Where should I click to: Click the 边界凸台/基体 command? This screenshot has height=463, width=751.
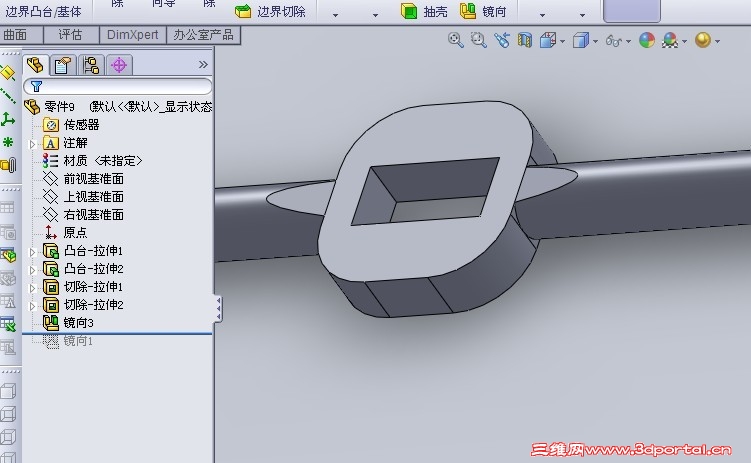pyautogui.click(x=44, y=11)
